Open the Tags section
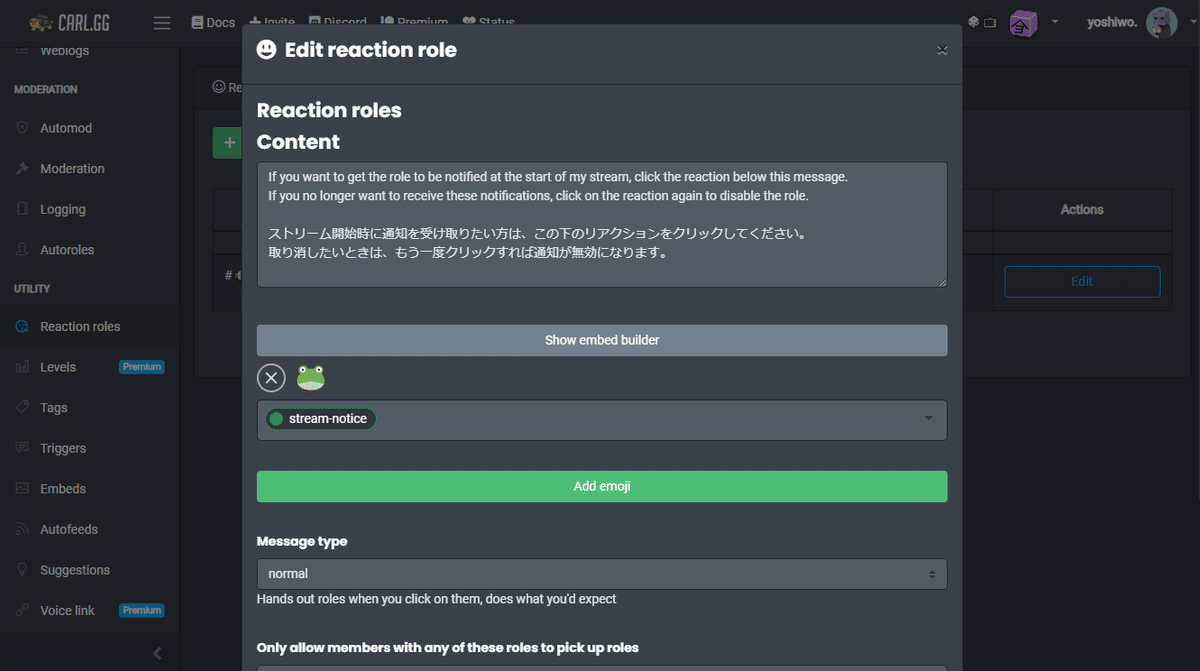Screen dimensions: 1200x671 [57, 407]
